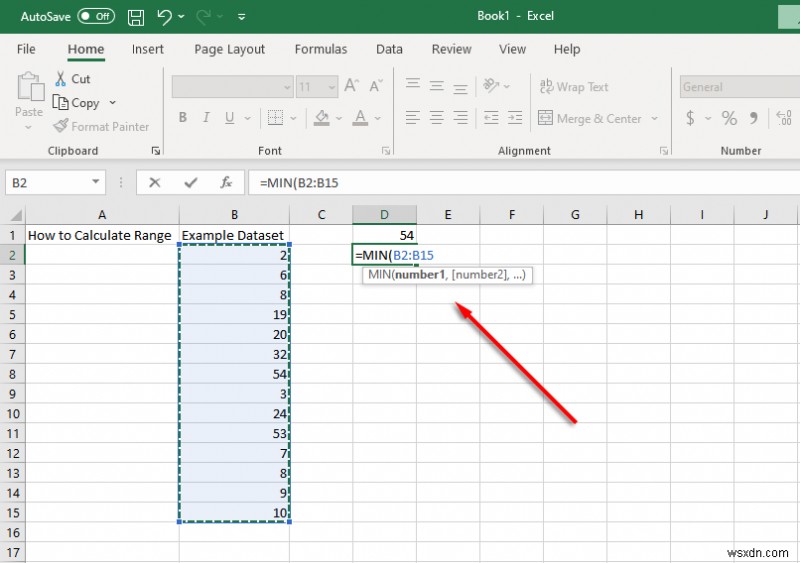Click into the formula bar =MIN(B2:B15
The image size is (800, 563).
click(524, 183)
